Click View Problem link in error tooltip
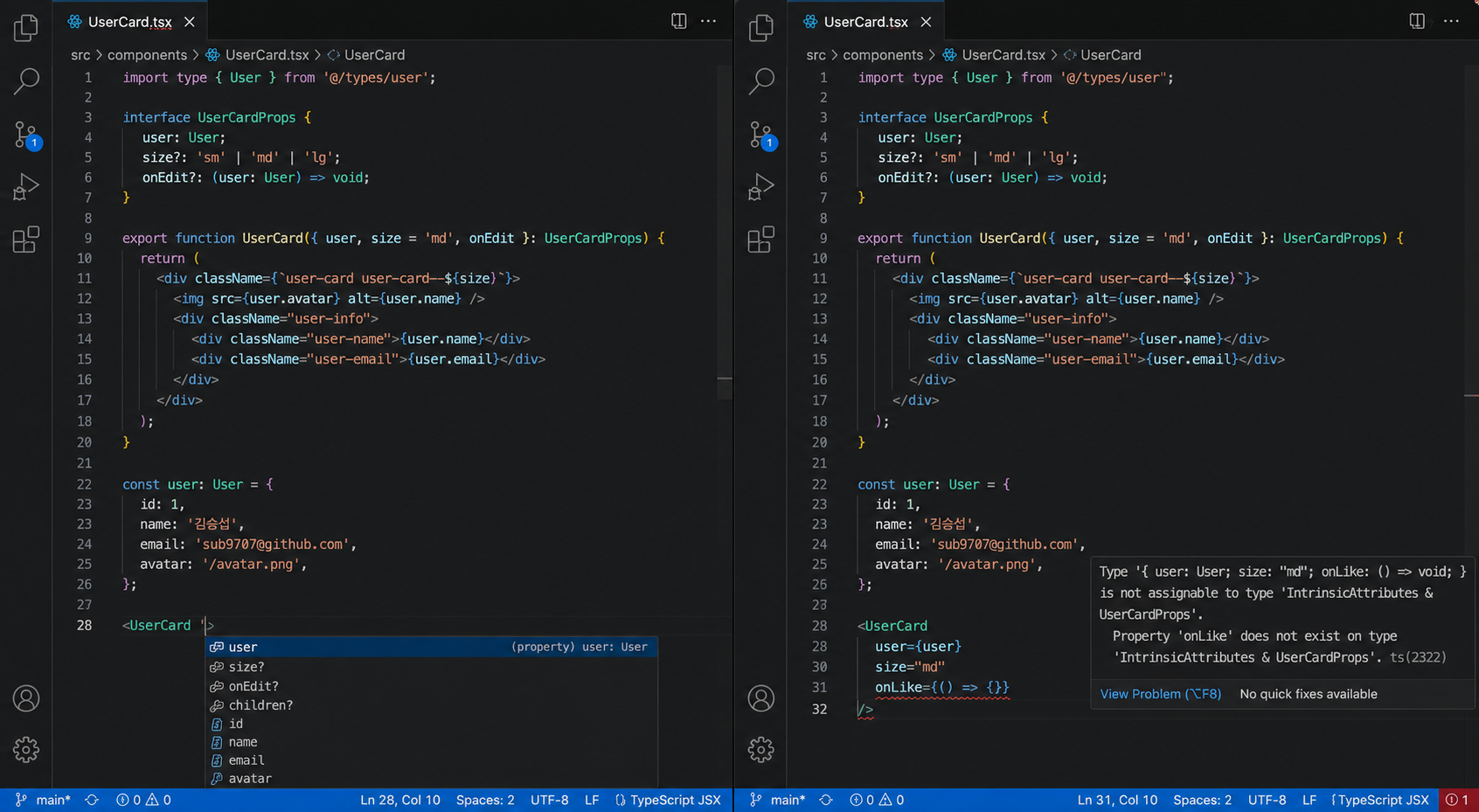The width and height of the screenshot is (1479, 812). coord(1160,694)
